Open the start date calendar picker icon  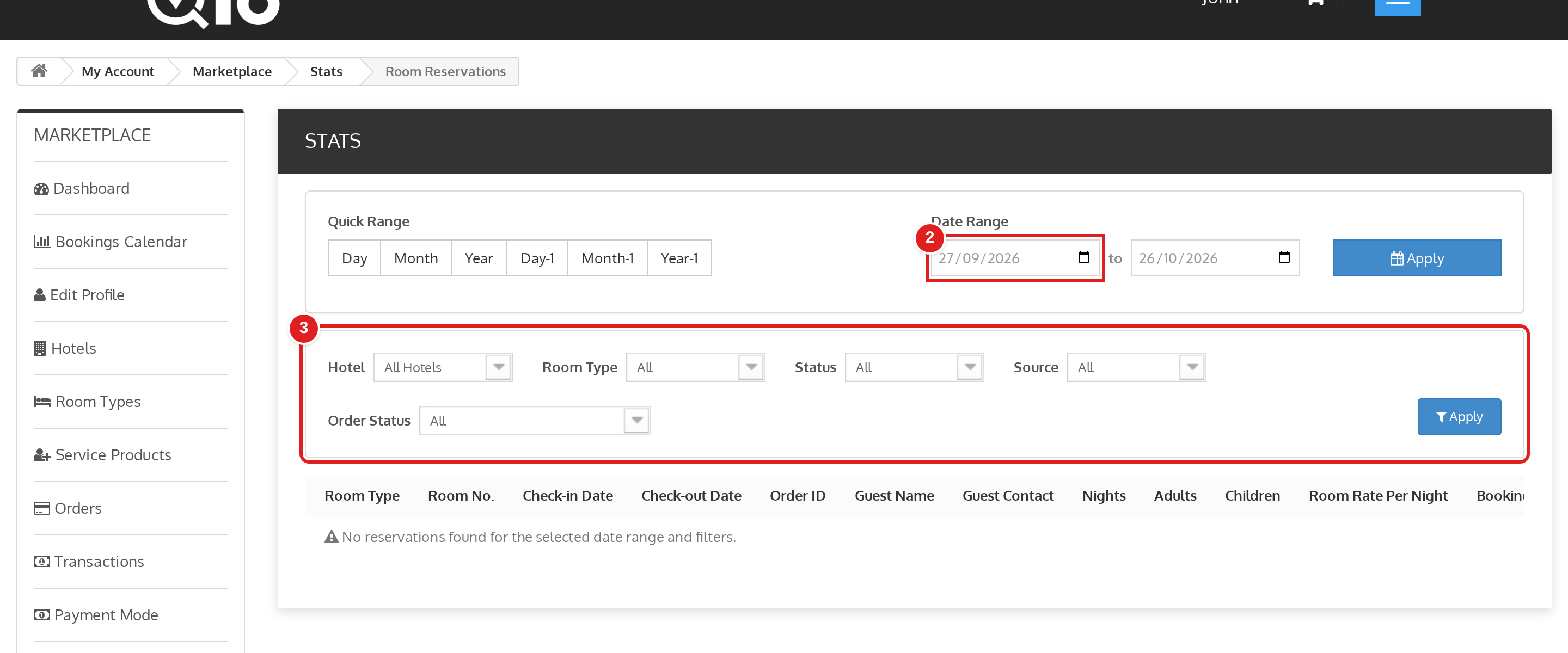point(1083,257)
